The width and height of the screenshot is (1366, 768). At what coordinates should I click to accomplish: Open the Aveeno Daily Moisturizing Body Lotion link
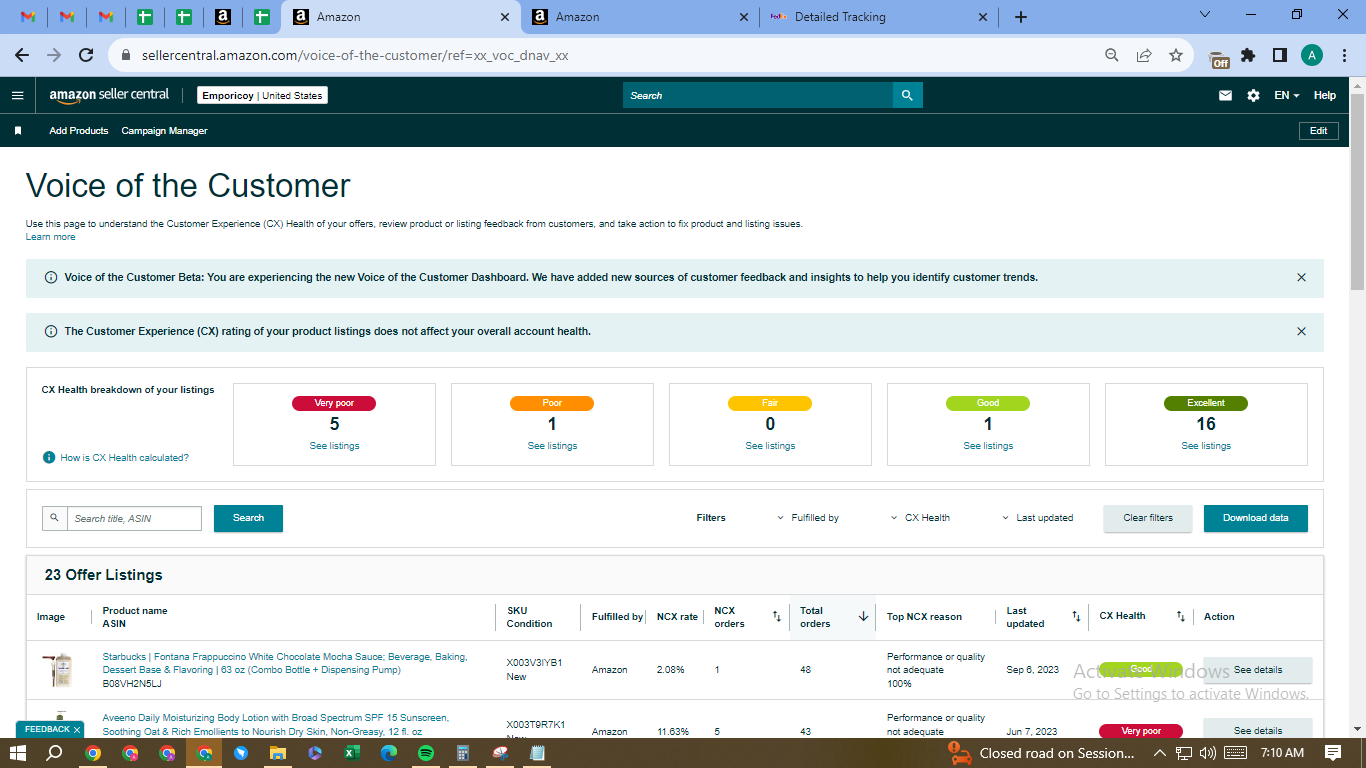[276, 724]
